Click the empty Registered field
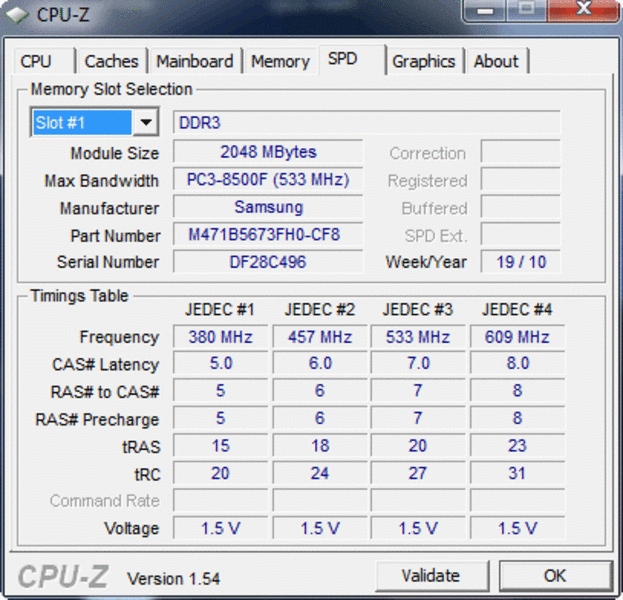This screenshot has width=623, height=600. point(521,179)
